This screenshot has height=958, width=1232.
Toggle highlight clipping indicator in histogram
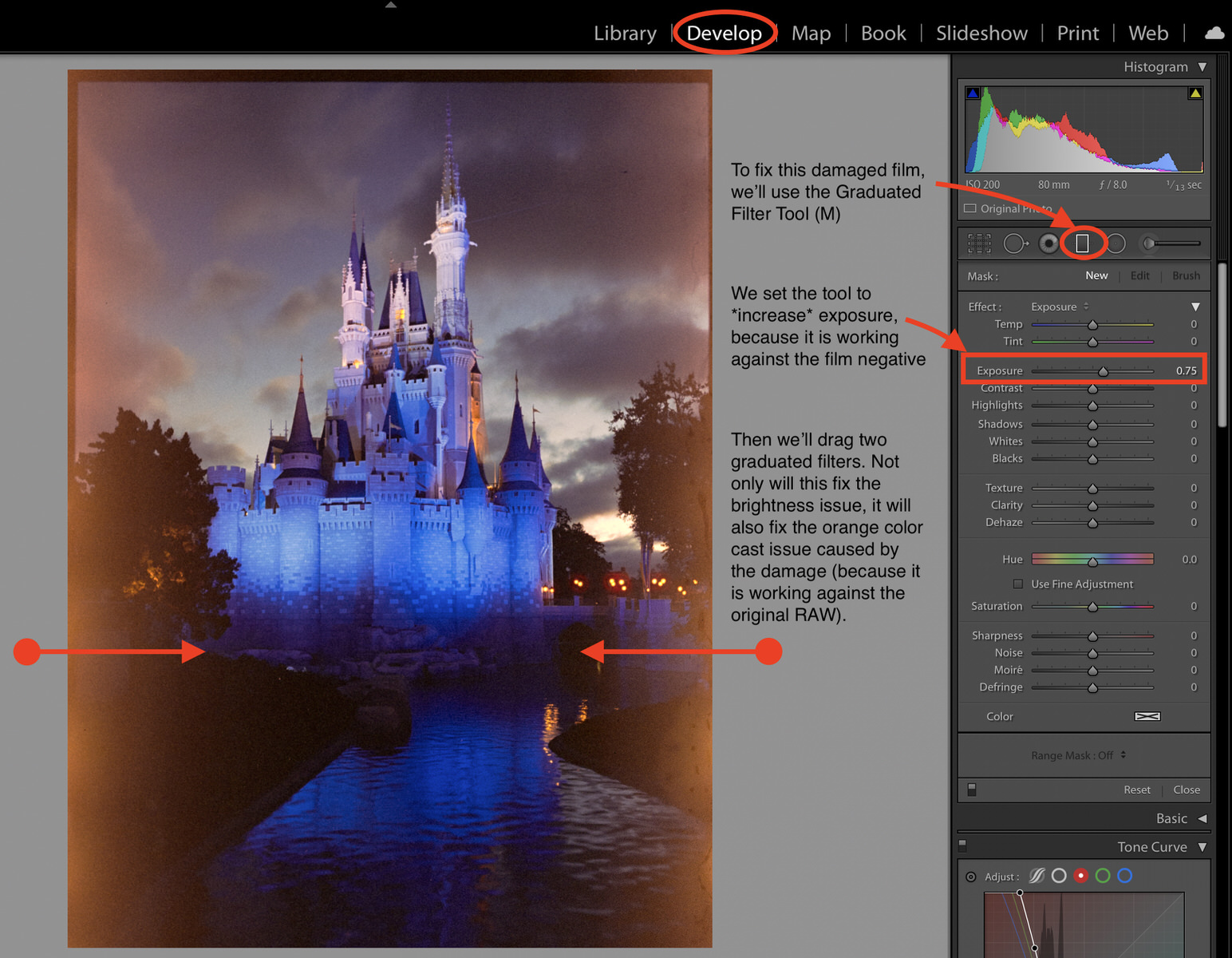pos(1195,93)
